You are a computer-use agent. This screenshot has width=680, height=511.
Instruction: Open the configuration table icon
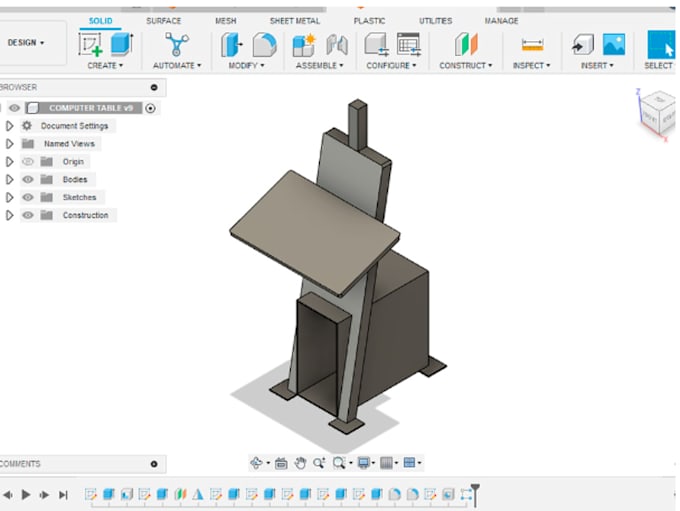(409, 44)
